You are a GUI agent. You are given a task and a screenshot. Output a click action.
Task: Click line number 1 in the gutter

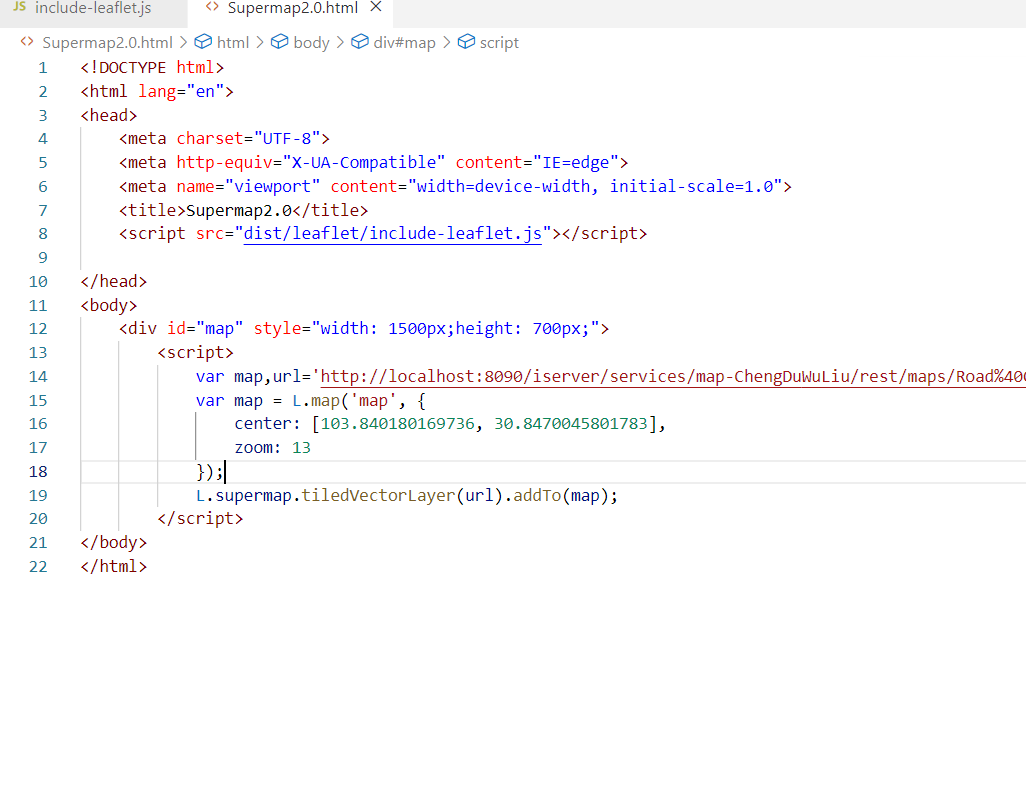pos(43,68)
